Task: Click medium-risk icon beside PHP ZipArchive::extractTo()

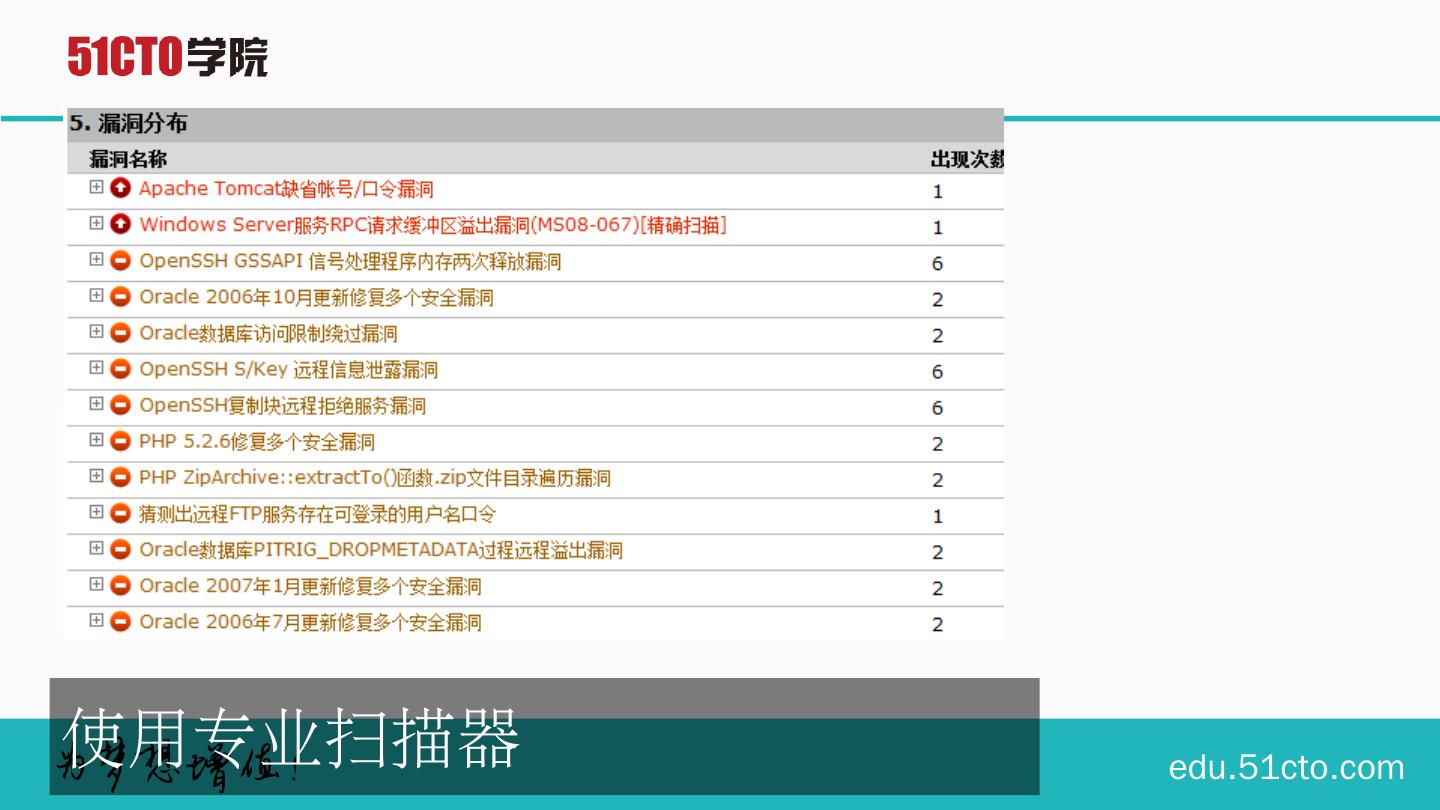Action: (121, 477)
